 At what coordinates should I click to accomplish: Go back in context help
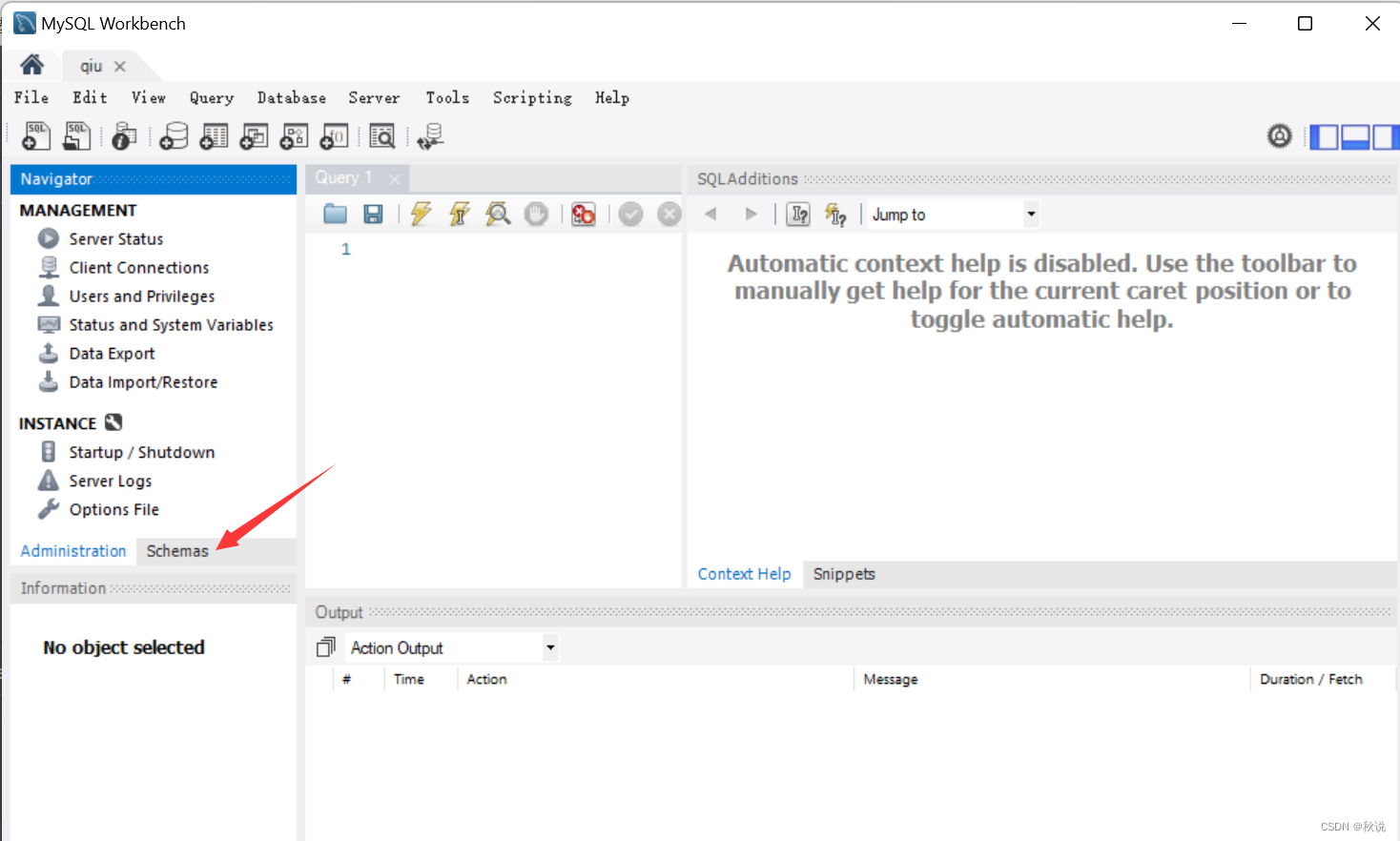tap(710, 214)
